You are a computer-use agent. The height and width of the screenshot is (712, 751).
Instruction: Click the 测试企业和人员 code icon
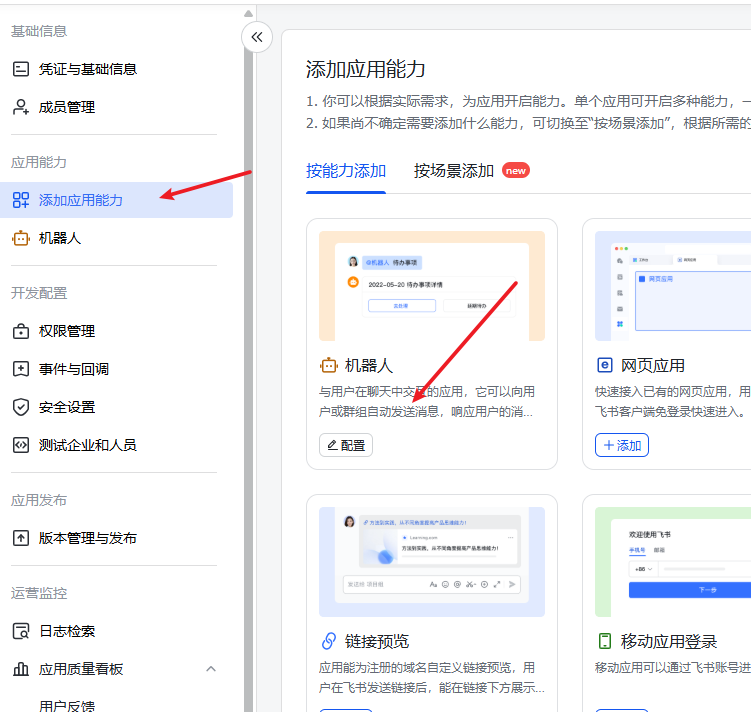[x=21, y=445]
